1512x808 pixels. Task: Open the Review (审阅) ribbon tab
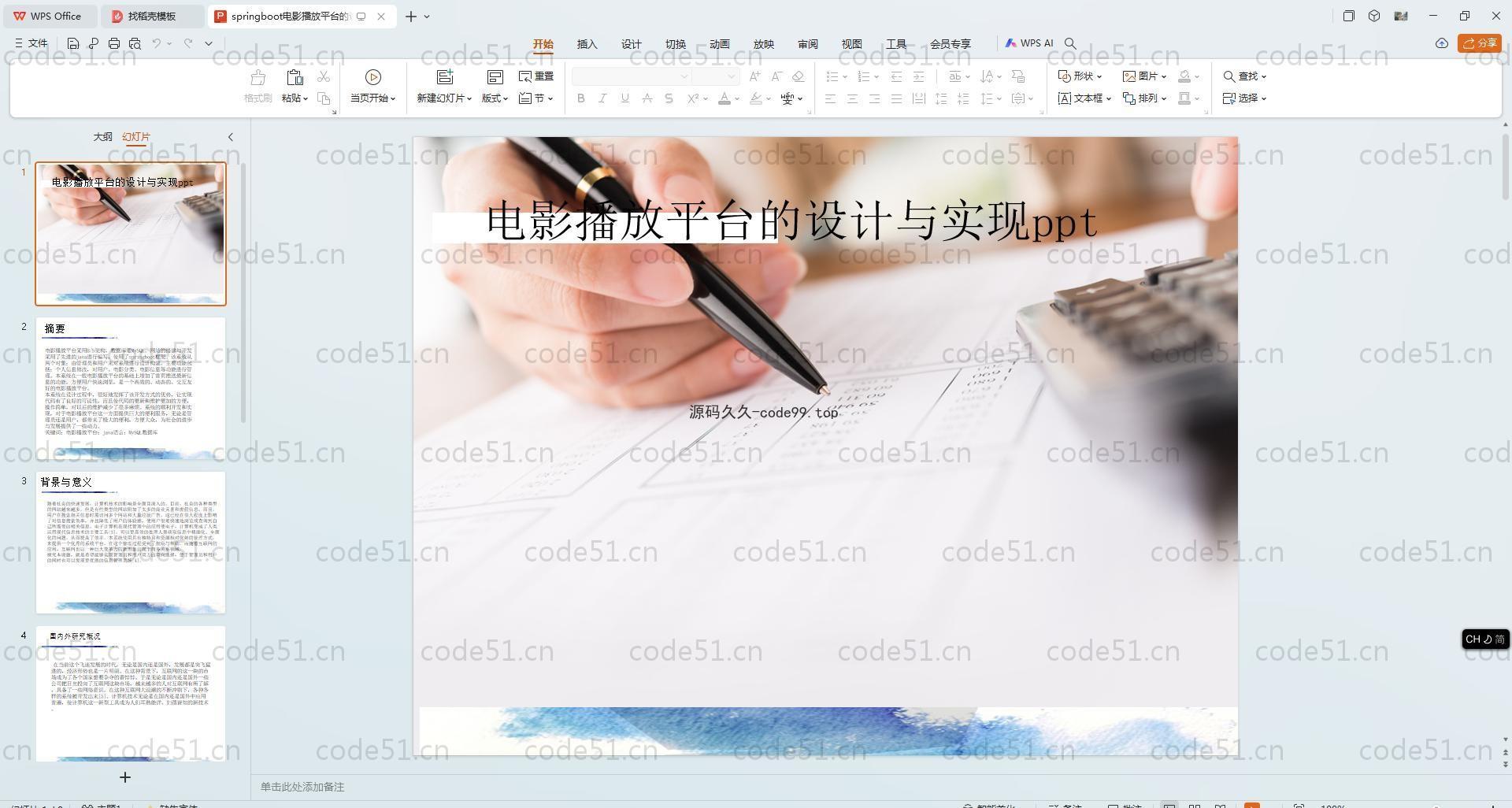tap(808, 44)
